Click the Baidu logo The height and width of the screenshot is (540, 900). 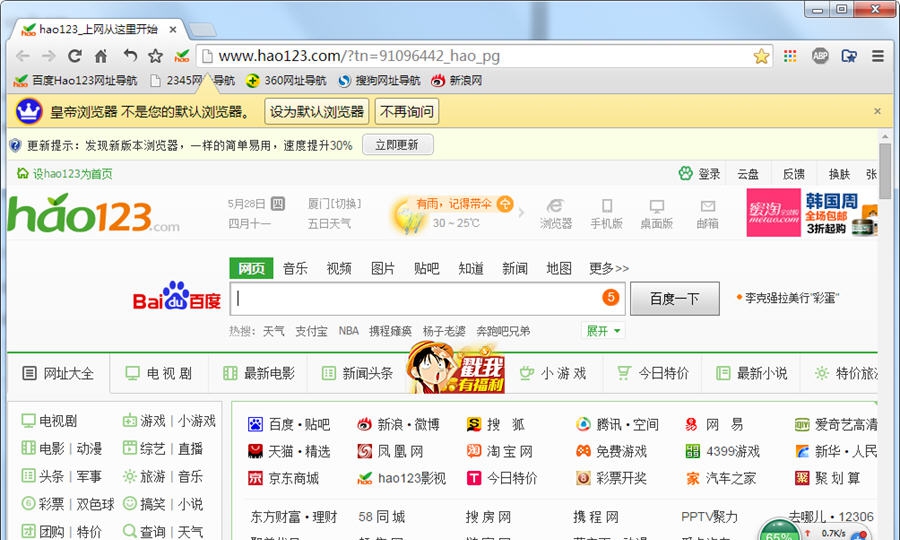point(177,297)
